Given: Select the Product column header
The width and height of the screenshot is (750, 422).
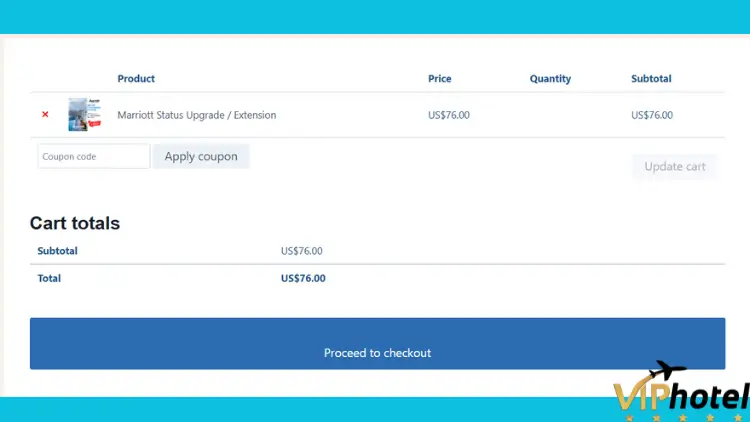Looking at the screenshot, I should tap(136, 78).
